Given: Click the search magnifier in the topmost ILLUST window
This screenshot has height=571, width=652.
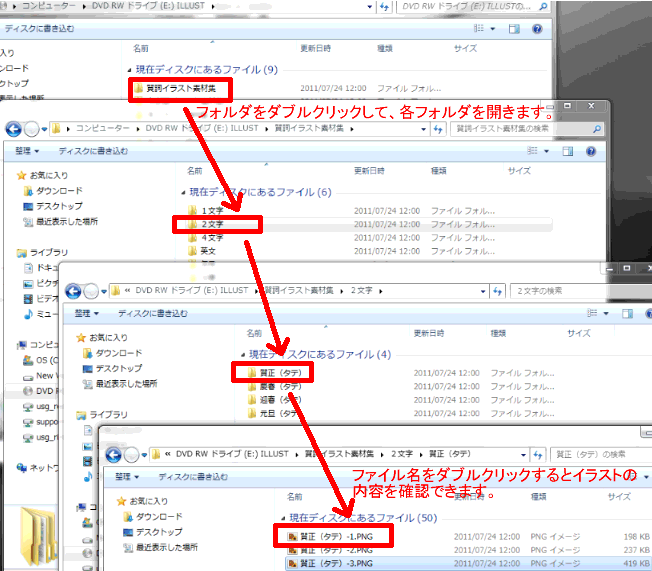Looking at the screenshot, I should coord(543,7).
